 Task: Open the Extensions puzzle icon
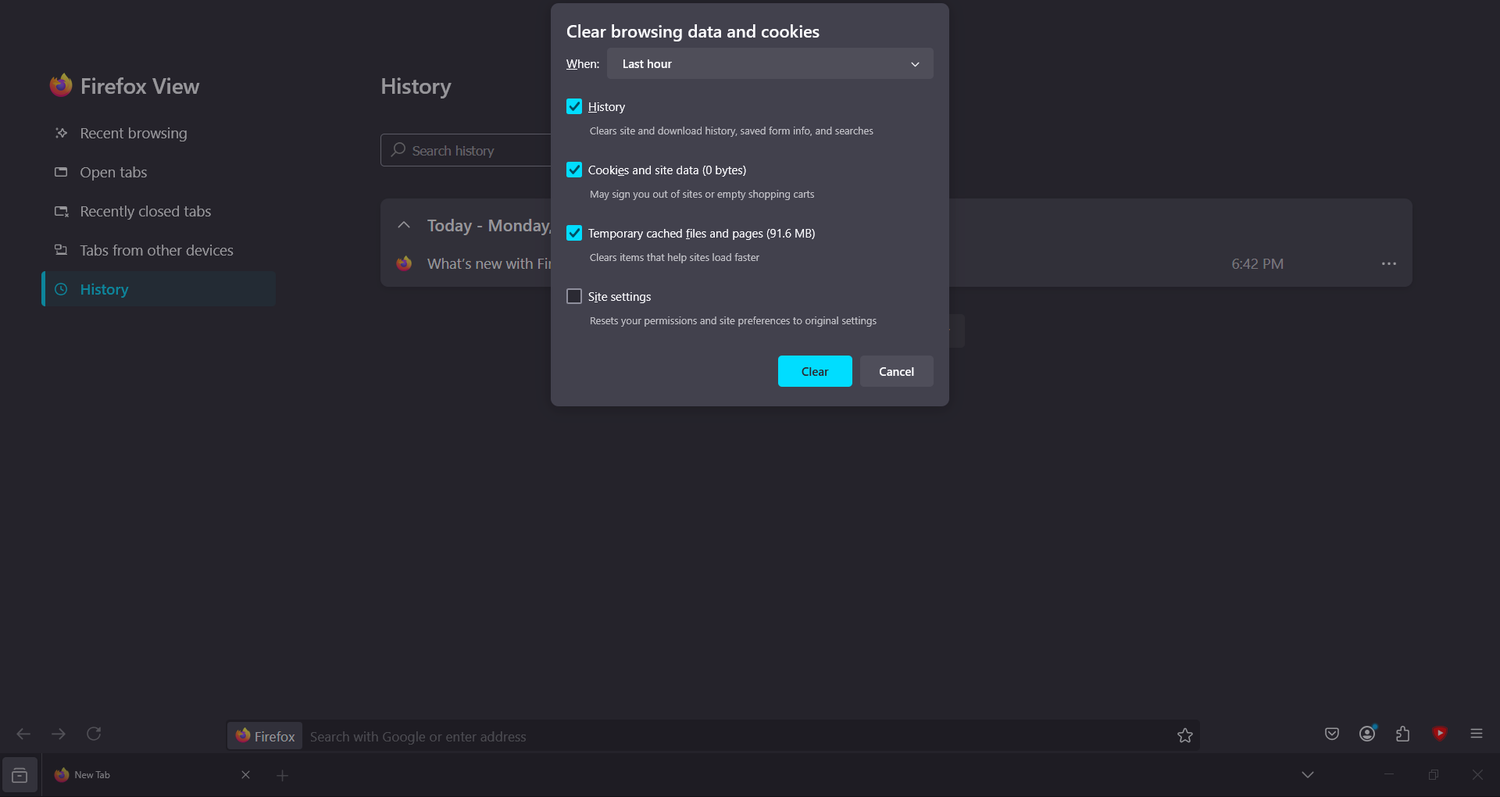(1403, 734)
